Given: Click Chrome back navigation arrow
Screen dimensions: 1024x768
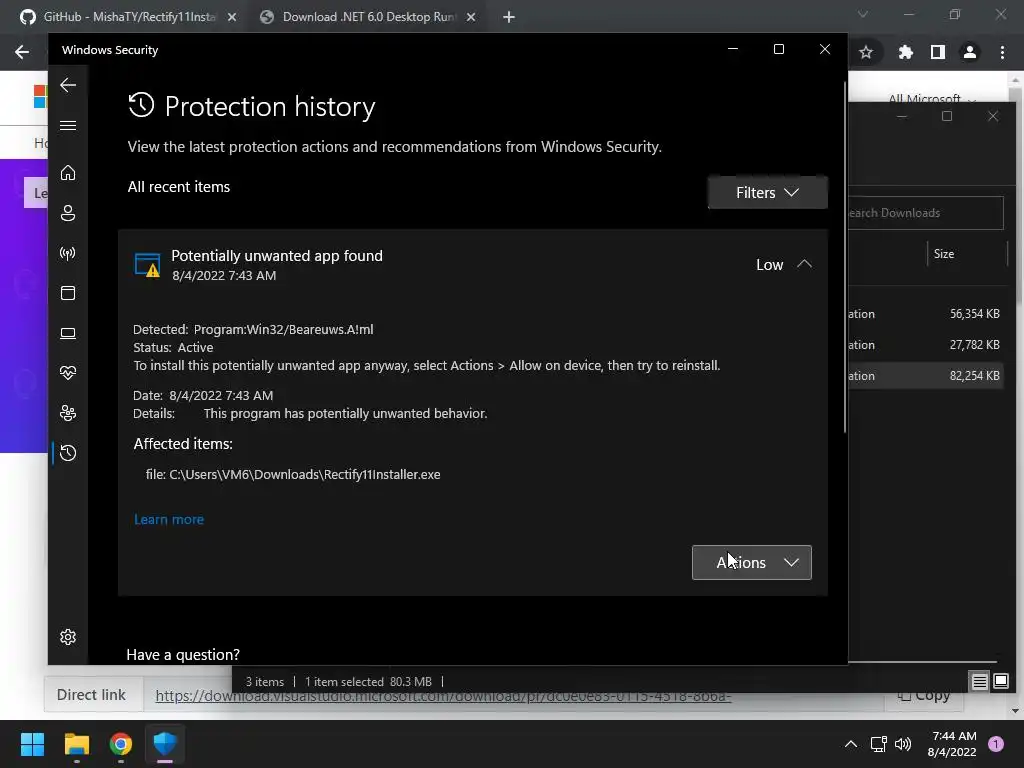Looking at the screenshot, I should (x=22, y=52).
